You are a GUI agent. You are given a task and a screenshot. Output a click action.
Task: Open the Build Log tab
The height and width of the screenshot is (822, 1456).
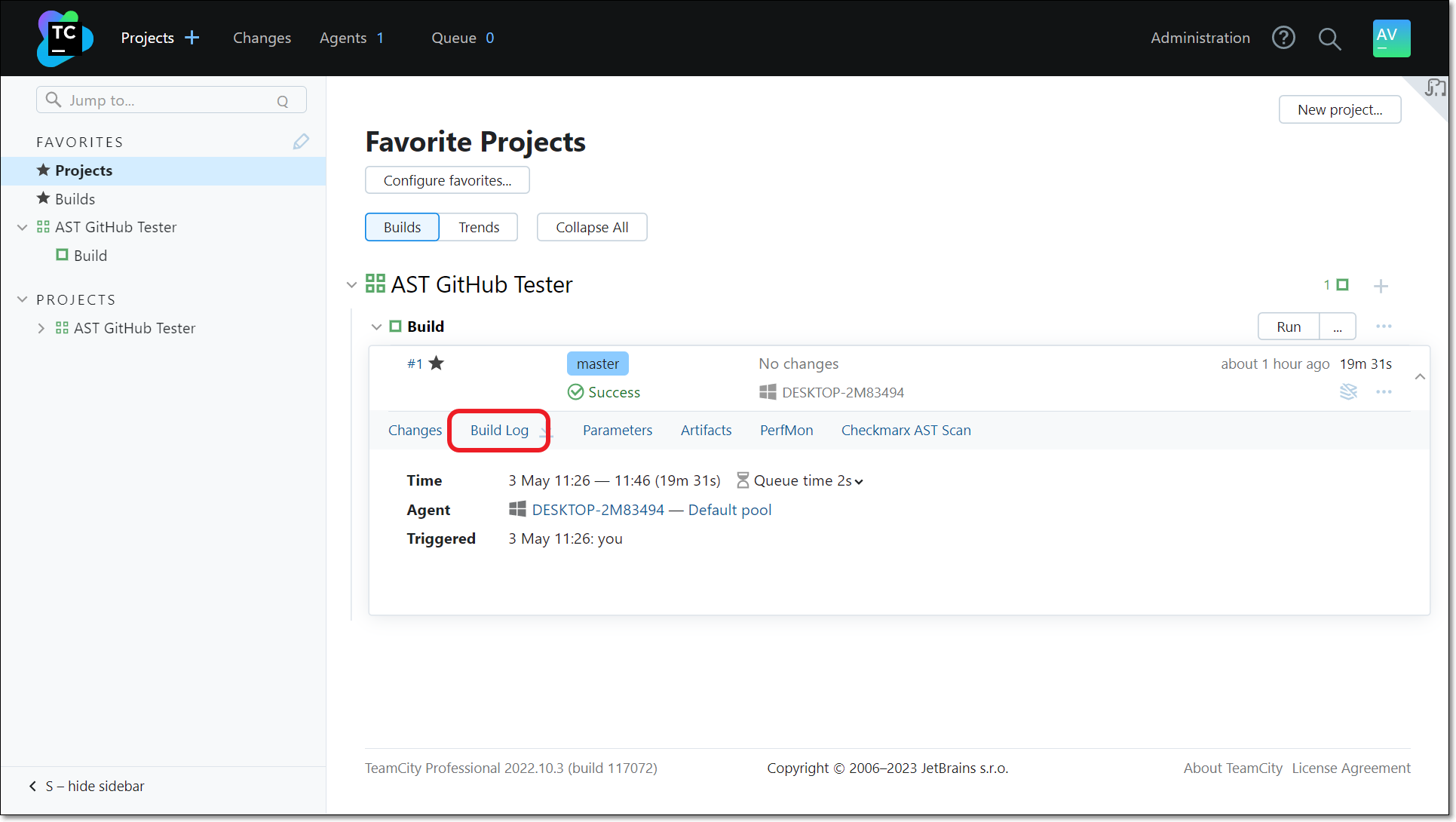click(499, 430)
